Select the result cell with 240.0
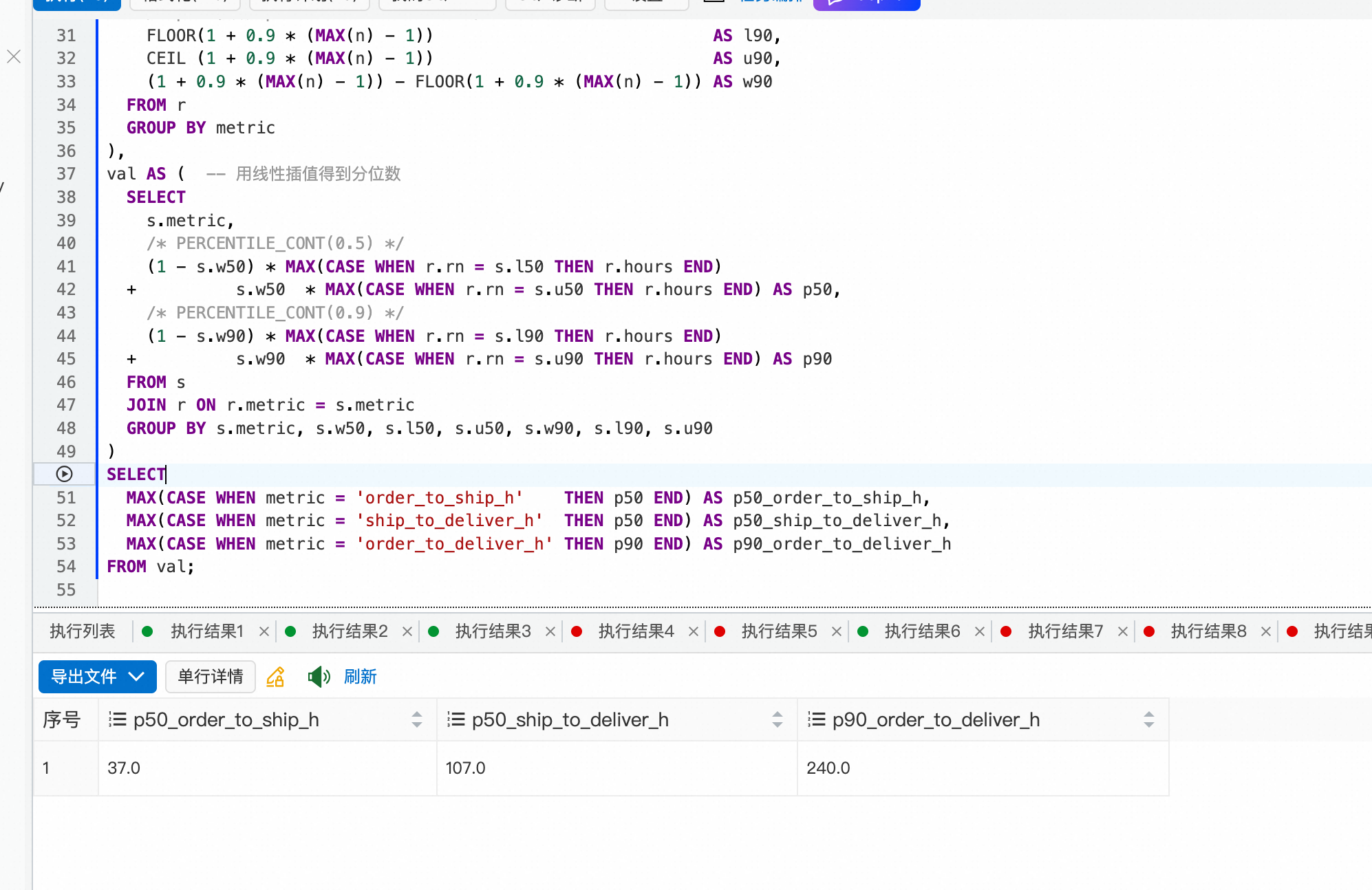Screen dimensions: 1372x890 [x=828, y=768]
